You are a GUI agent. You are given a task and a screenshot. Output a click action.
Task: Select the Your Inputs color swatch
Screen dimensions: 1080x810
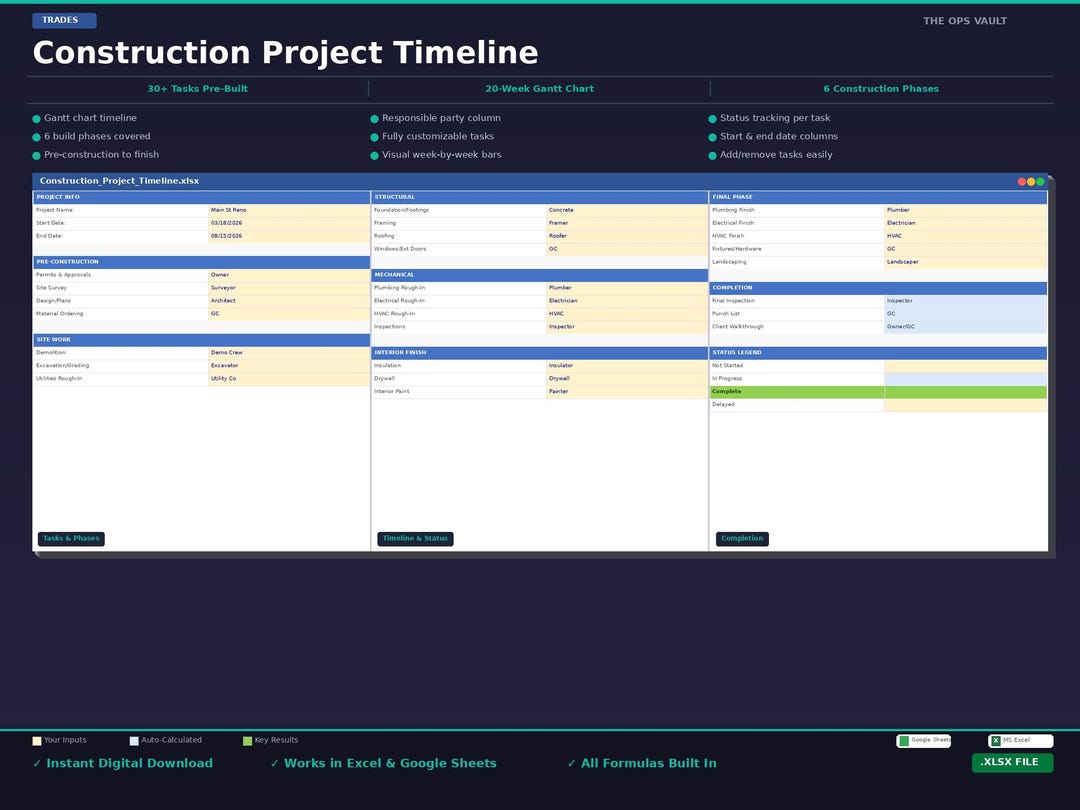pyautogui.click(x=37, y=741)
